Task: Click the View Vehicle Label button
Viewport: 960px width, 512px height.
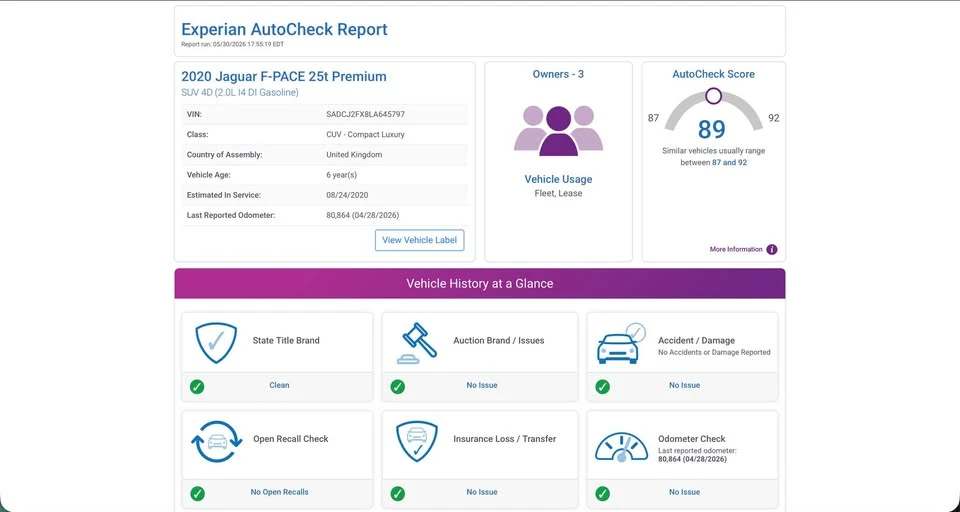Action: [x=419, y=240]
